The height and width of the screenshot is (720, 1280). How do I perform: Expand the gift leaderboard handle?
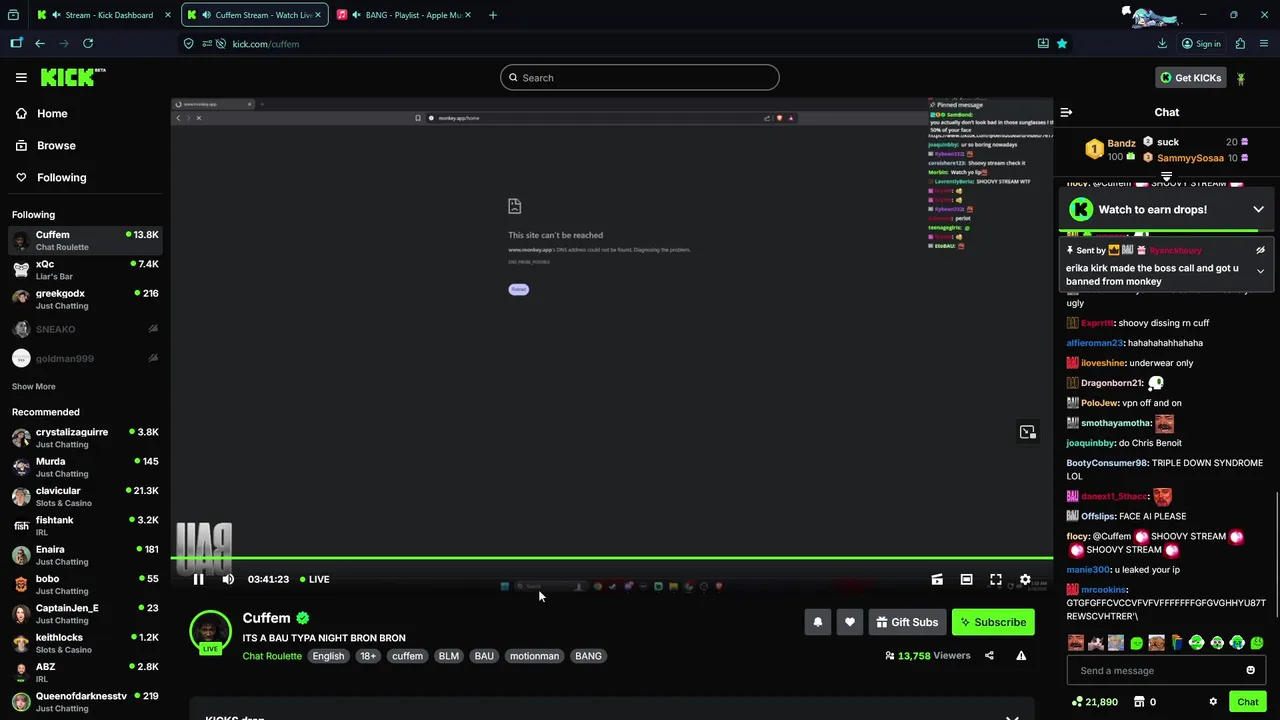(x=1166, y=176)
